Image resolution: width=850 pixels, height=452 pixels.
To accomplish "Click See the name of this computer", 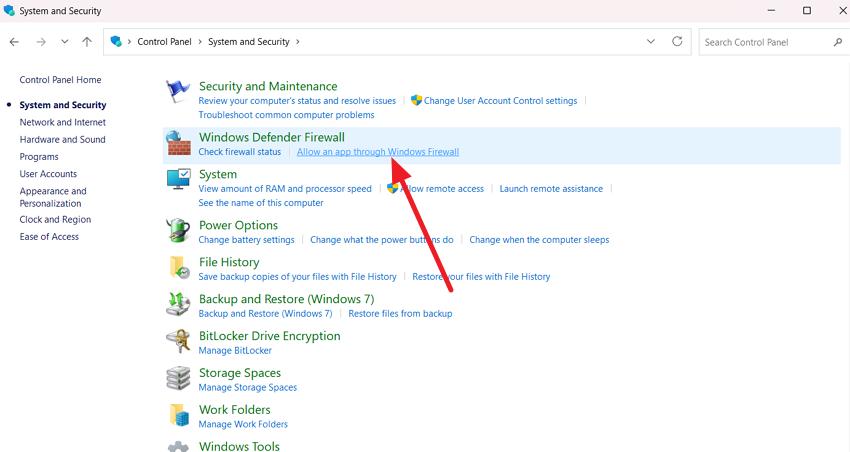I will pos(261,203).
